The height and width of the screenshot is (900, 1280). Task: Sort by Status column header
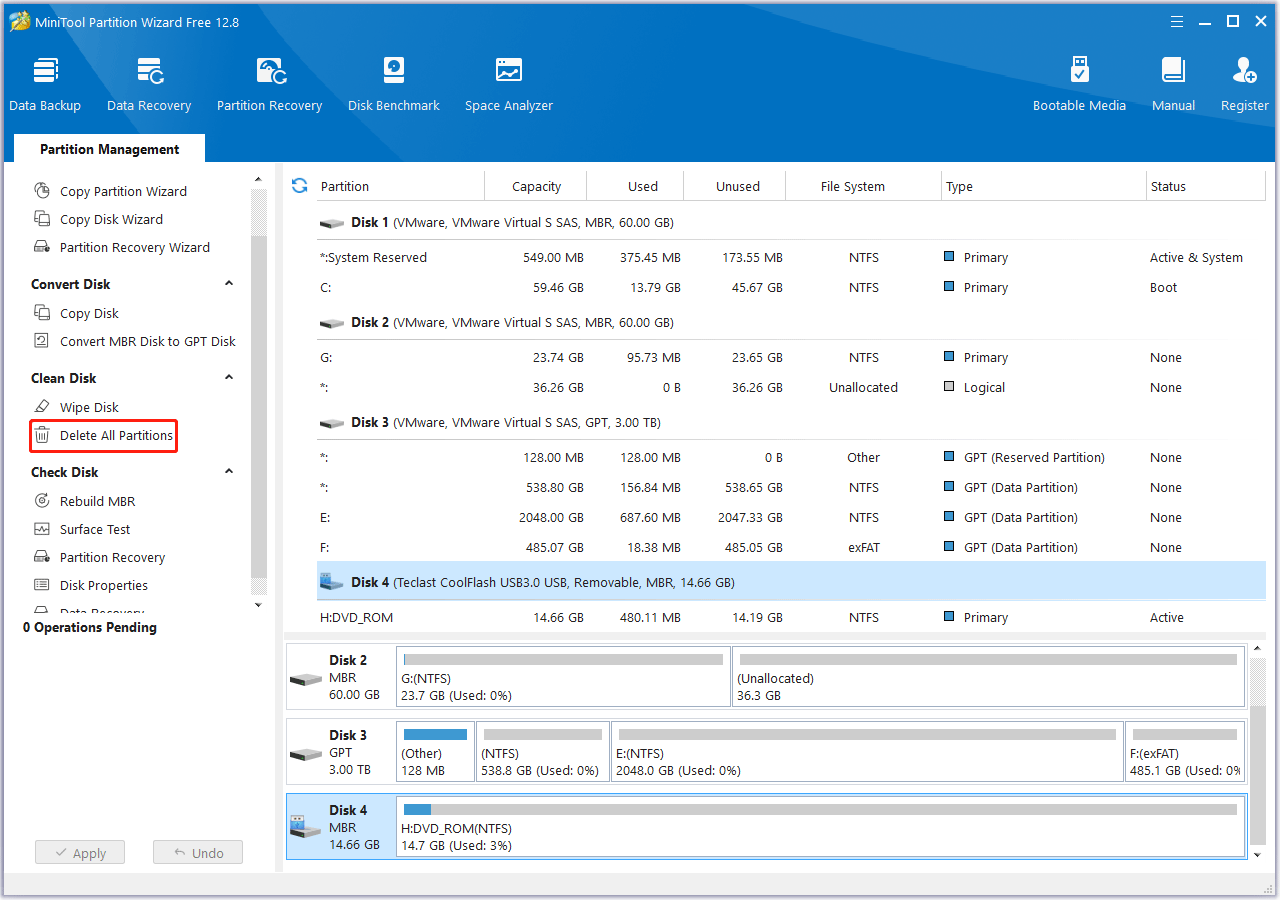[1206, 186]
